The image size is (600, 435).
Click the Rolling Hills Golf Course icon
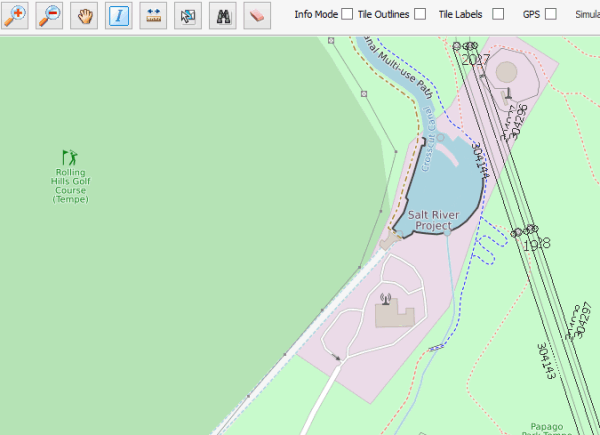(x=70, y=157)
